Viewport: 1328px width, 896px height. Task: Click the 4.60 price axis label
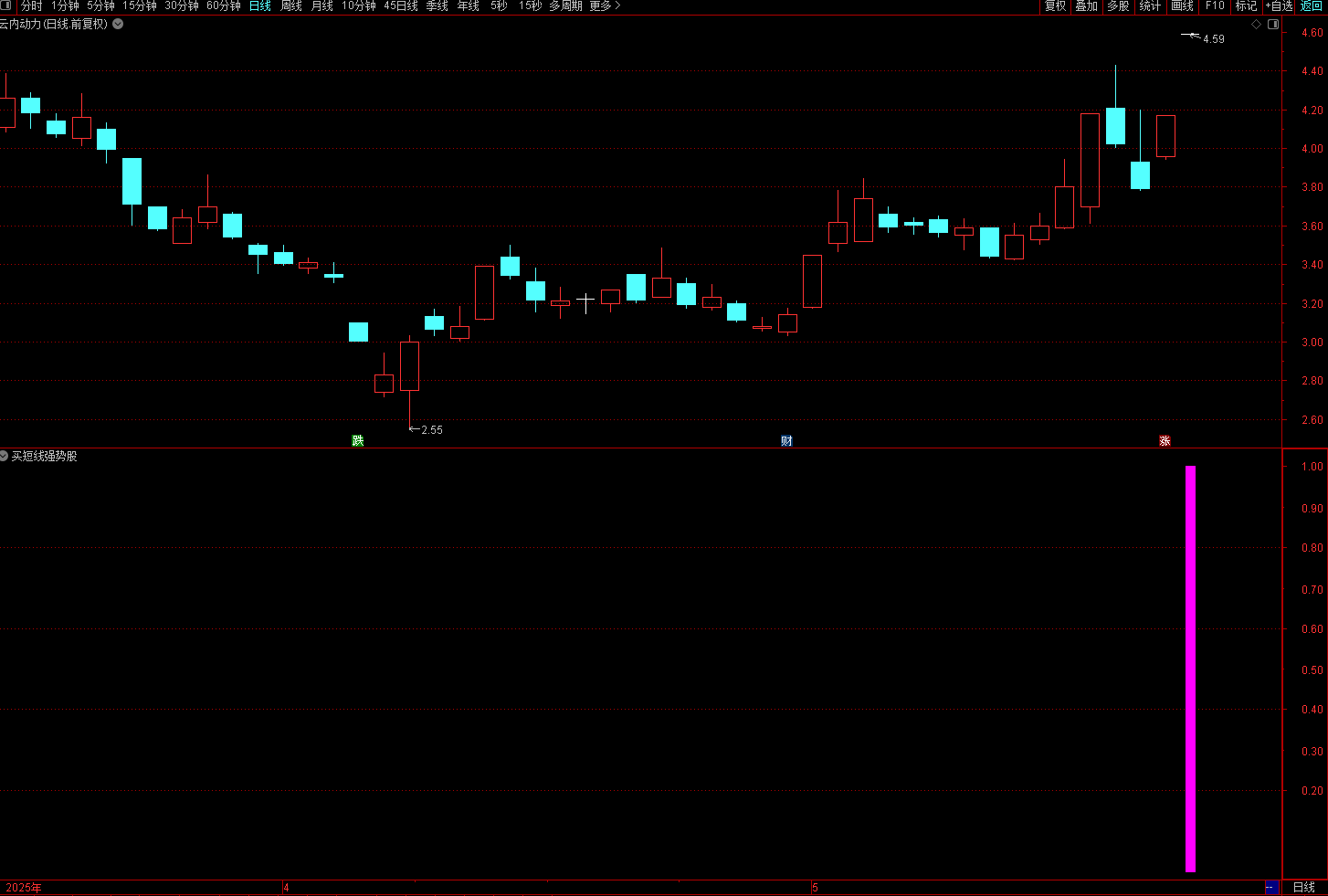tap(1312, 33)
